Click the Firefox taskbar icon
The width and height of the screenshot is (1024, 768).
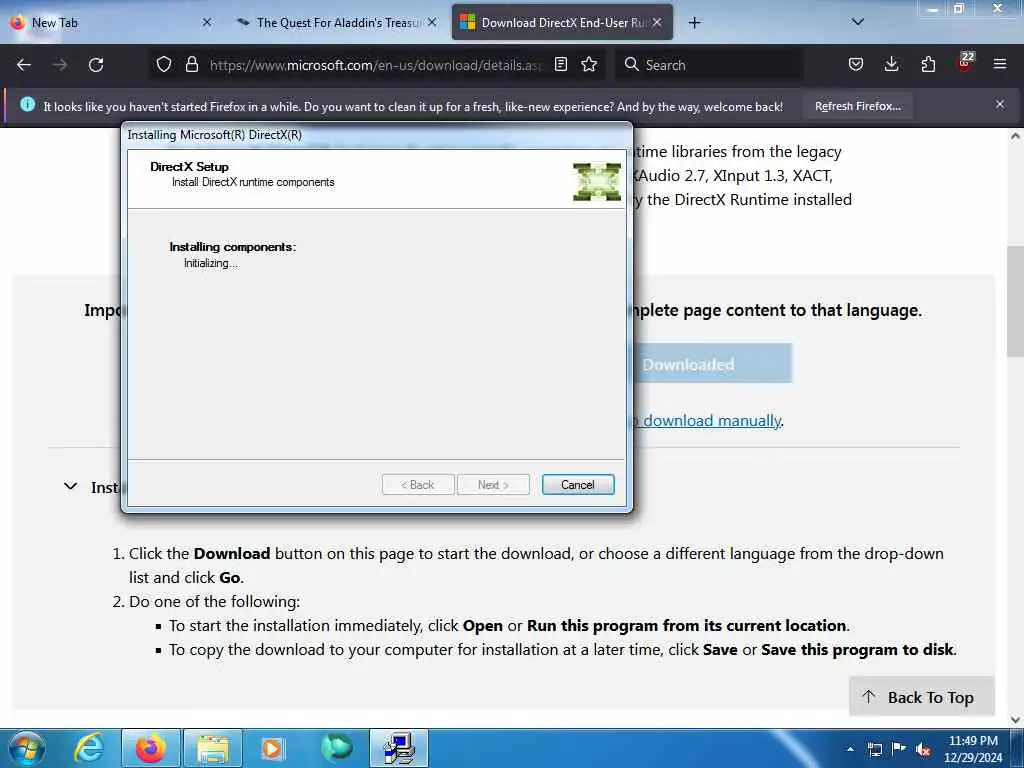tap(150, 748)
